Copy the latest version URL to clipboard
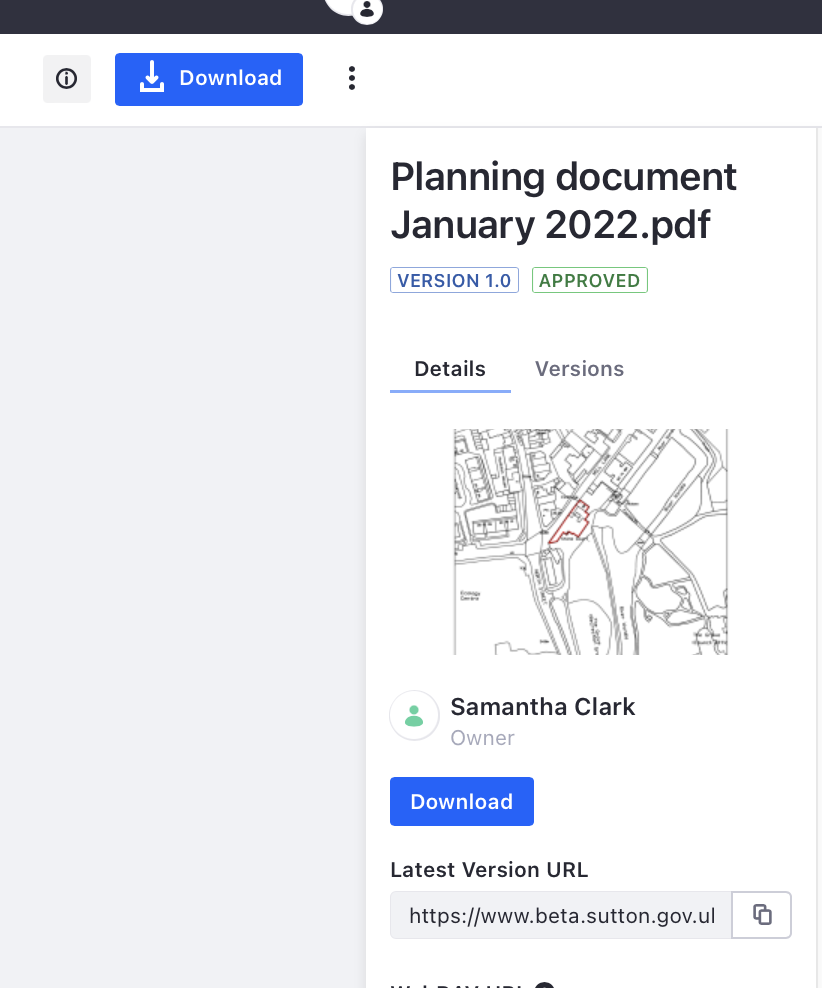Screen dimensions: 822x988 [762, 915]
